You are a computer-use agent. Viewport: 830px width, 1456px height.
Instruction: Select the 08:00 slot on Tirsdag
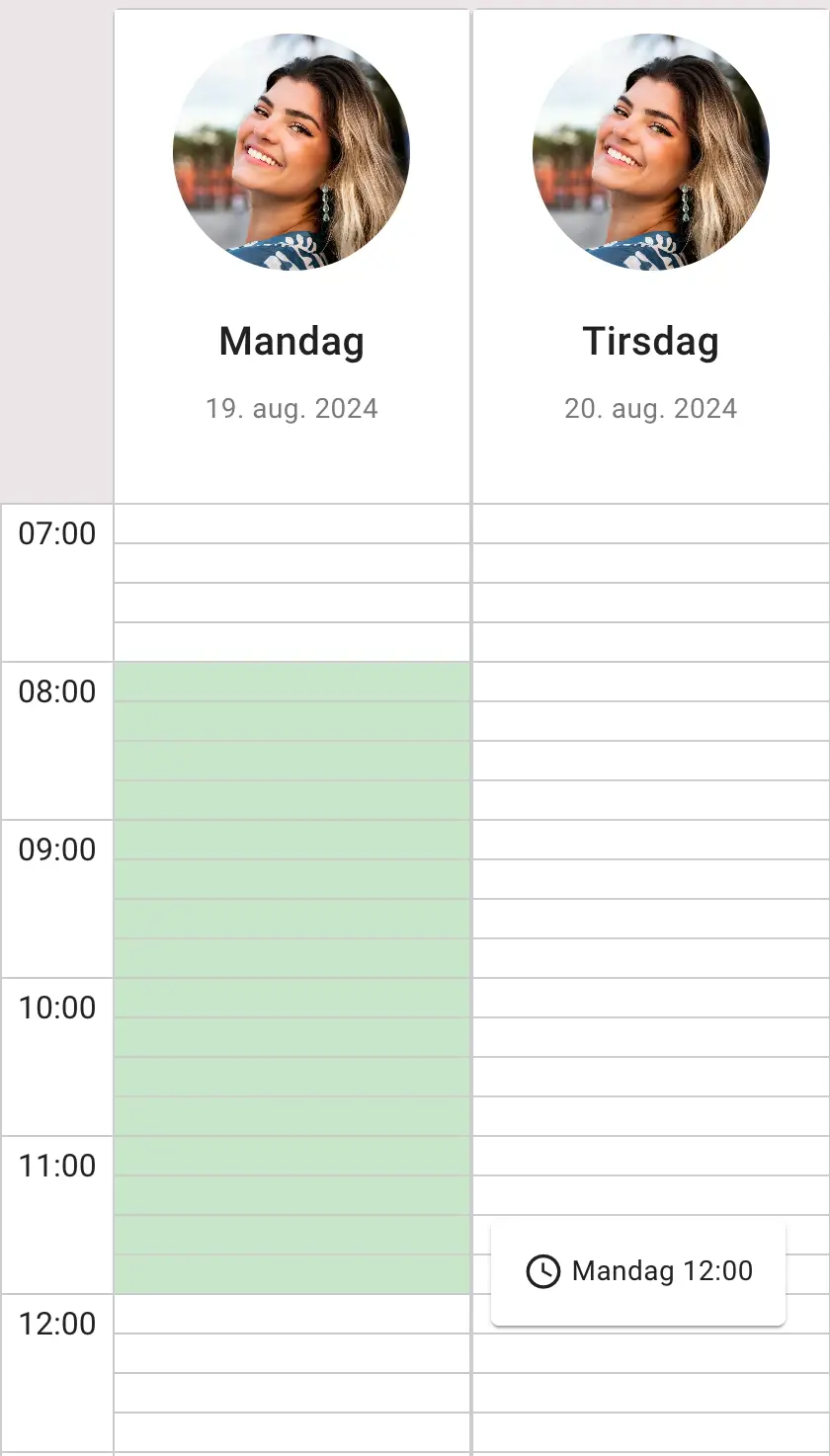coord(651,683)
